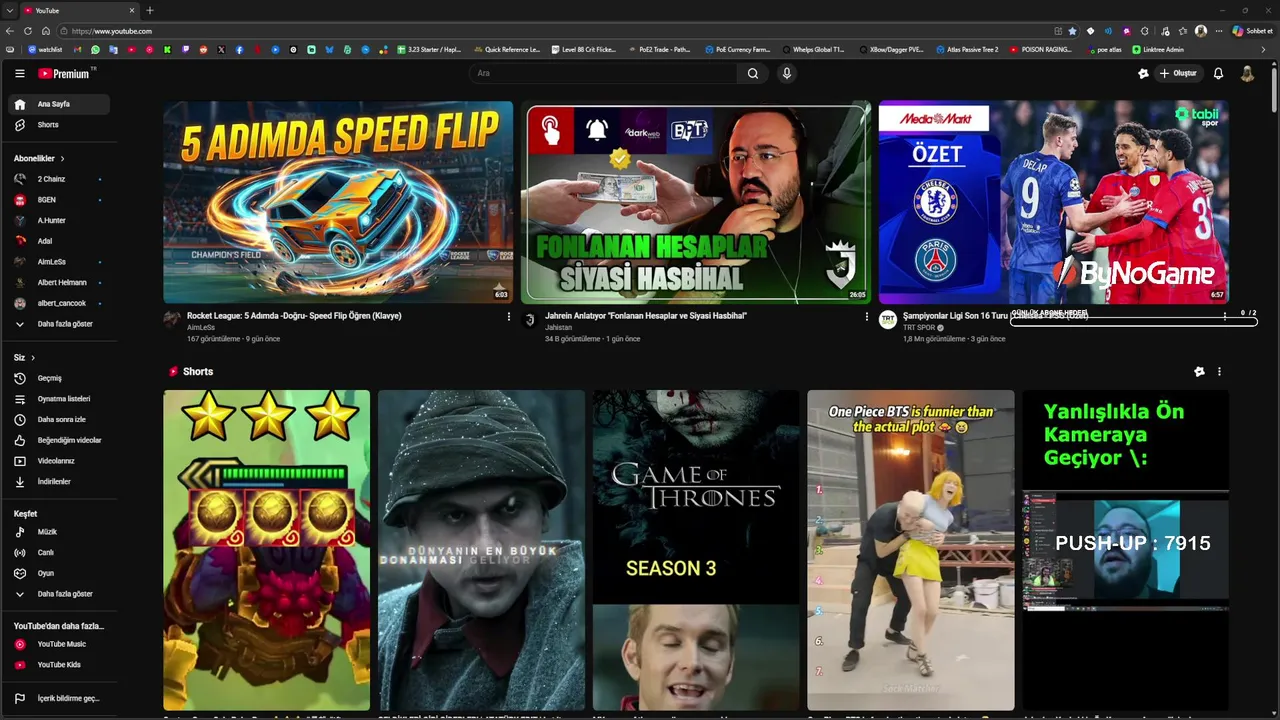Click the page vertical scrollbar

(1274, 90)
